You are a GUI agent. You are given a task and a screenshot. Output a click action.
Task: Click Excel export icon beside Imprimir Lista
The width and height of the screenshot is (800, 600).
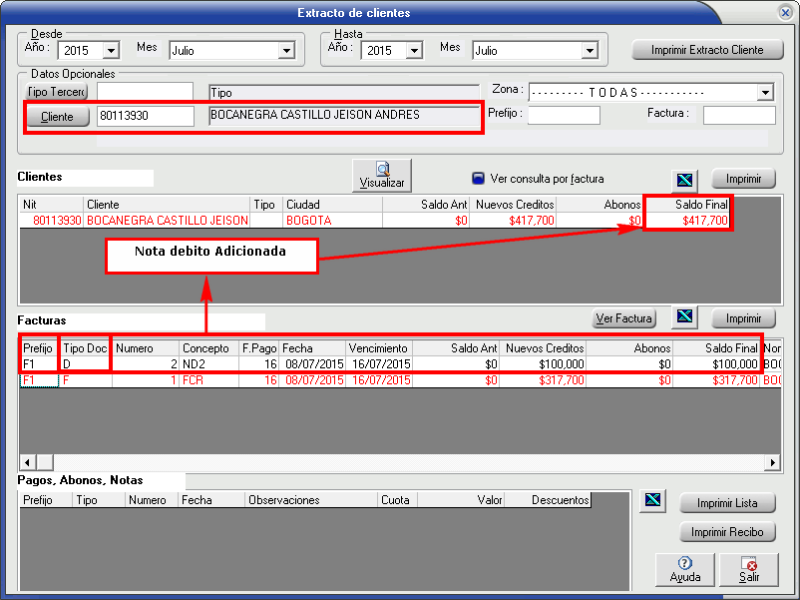(652, 501)
